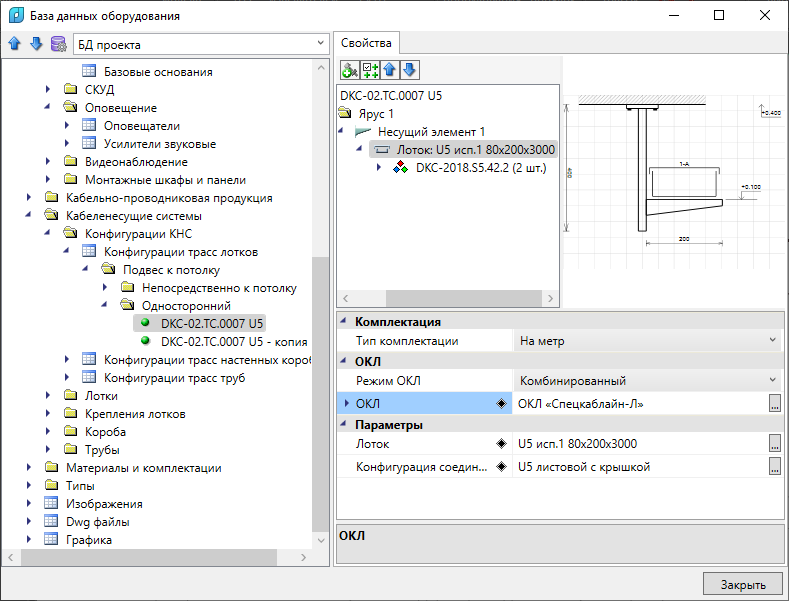Select Усилители звуковые tree item
Viewport: 789px width, 601px height.
(160, 143)
